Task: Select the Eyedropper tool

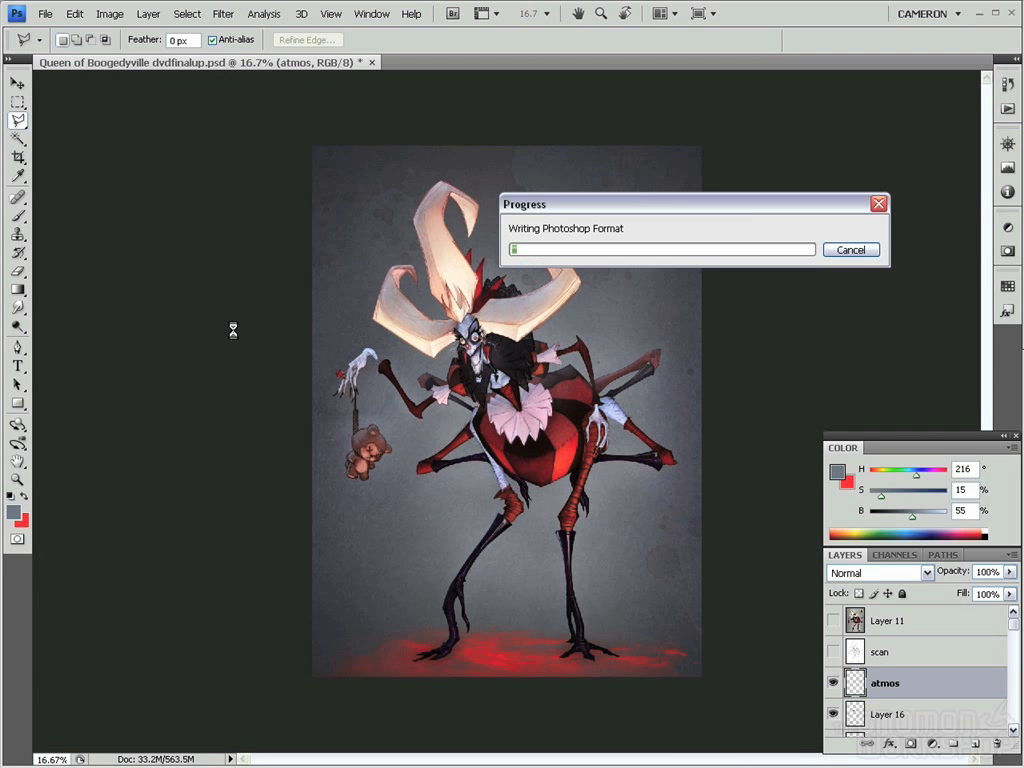Action: pos(17,177)
